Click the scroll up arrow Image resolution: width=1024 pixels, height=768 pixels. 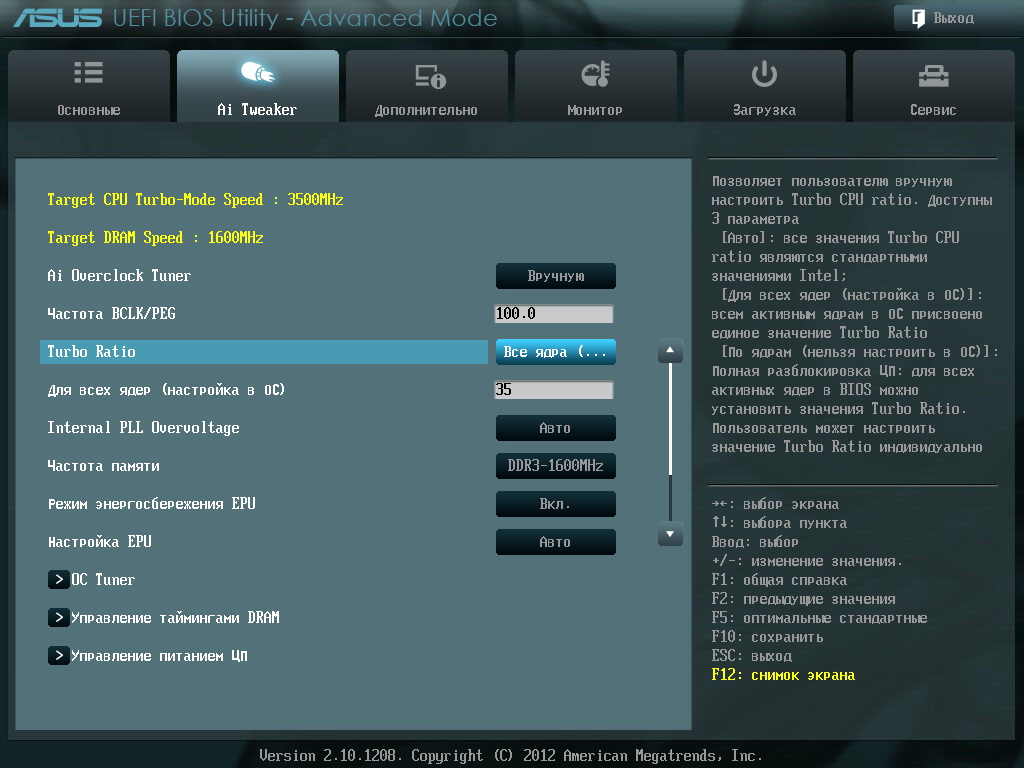click(x=670, y=351)
